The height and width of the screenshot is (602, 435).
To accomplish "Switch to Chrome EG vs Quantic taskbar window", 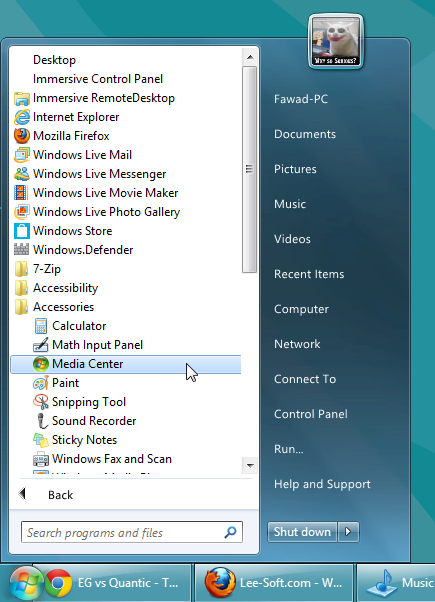I will point(117,583).
